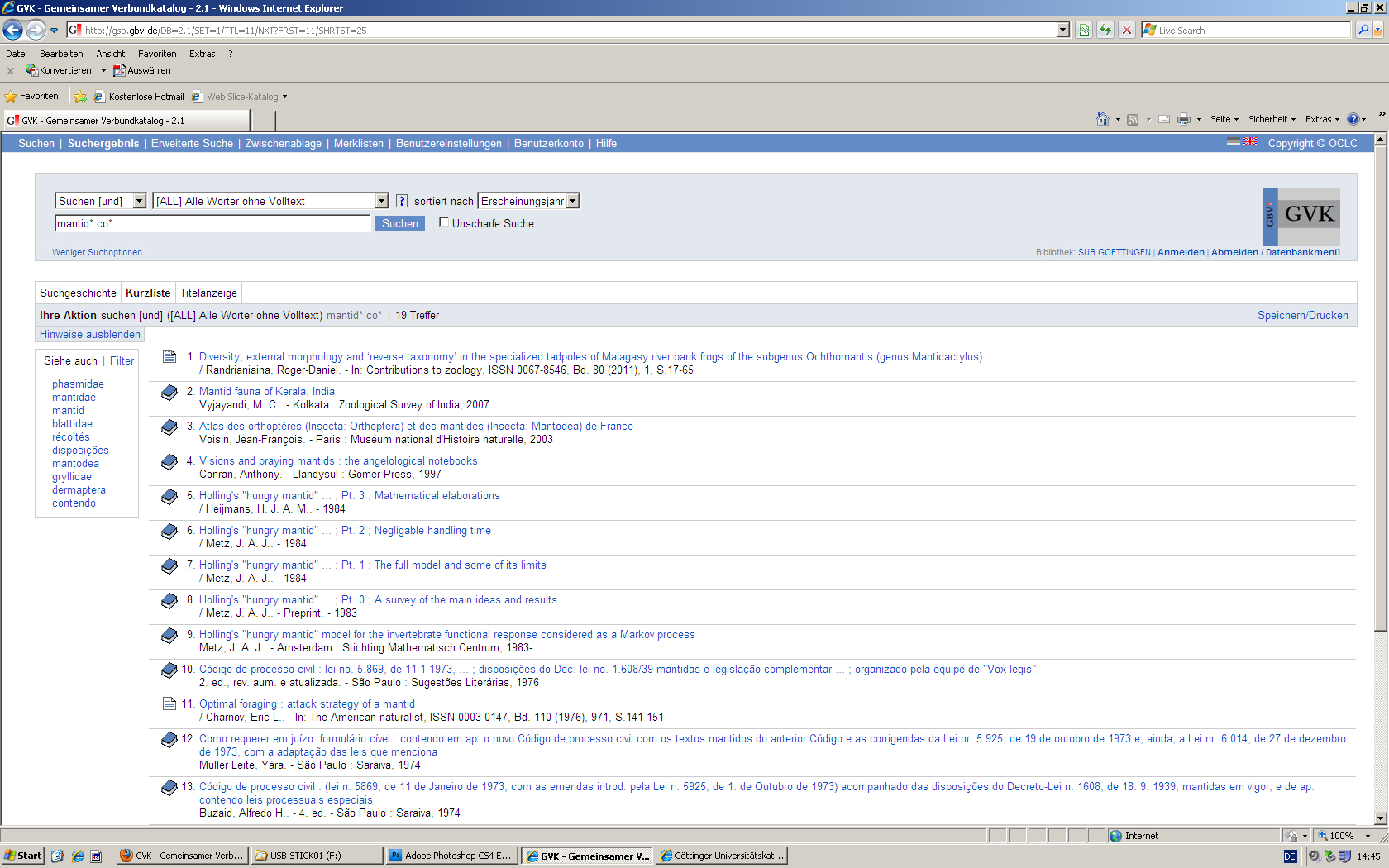The image size is (1389, 868).
Task: Click the refresh page icon
Action: click(1105, 31)
